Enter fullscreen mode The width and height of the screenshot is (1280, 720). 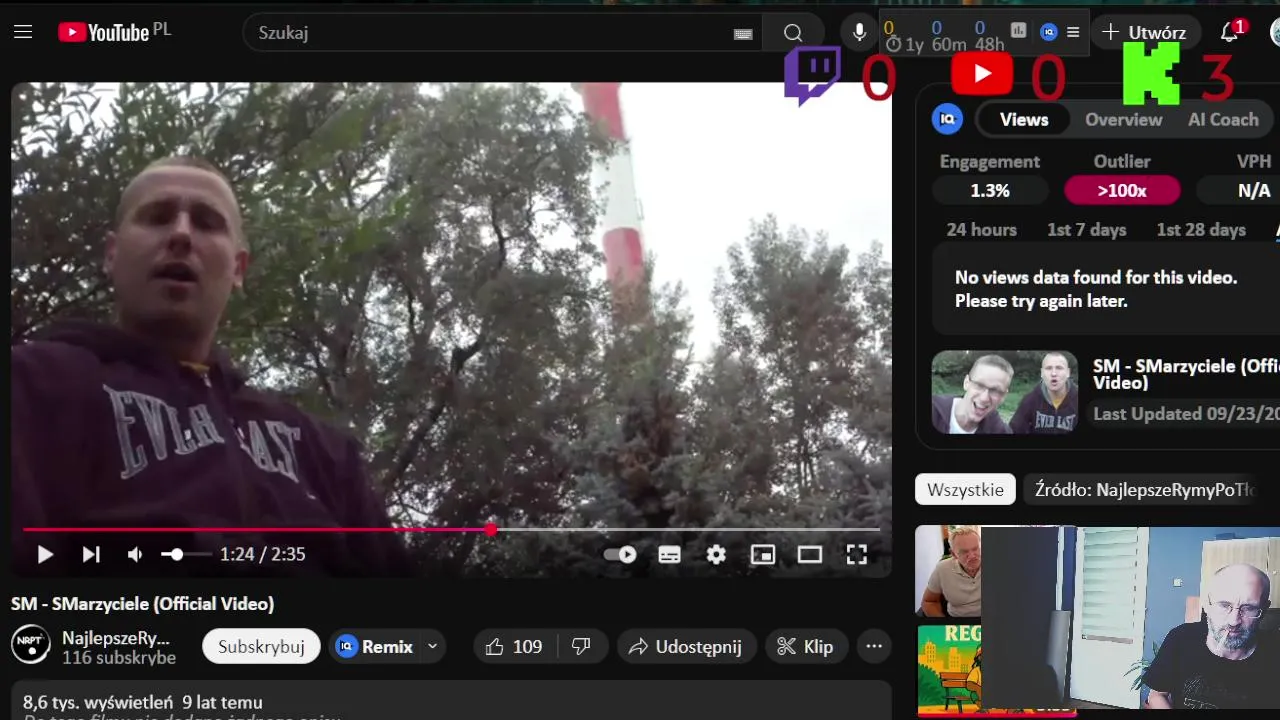point(857,554)
